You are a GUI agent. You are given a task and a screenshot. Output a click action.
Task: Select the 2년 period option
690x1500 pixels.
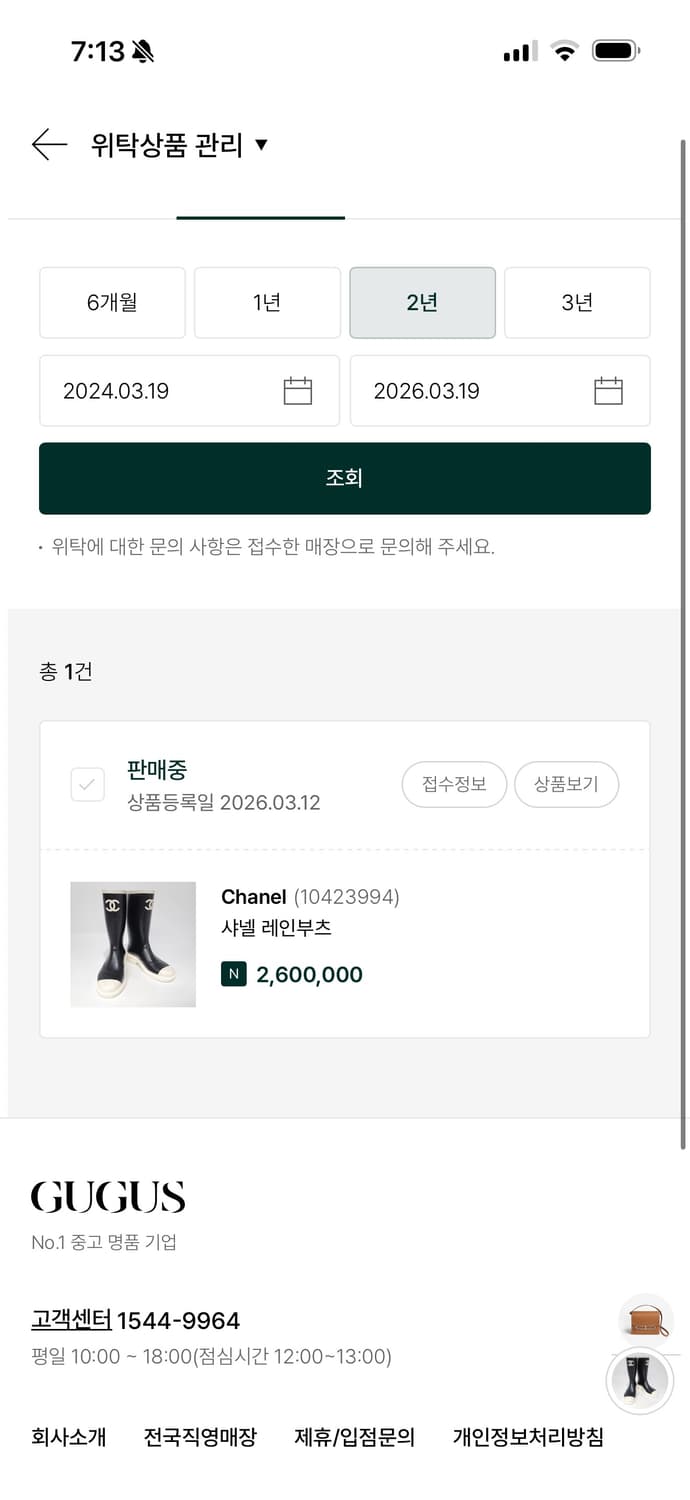(422, 302)
